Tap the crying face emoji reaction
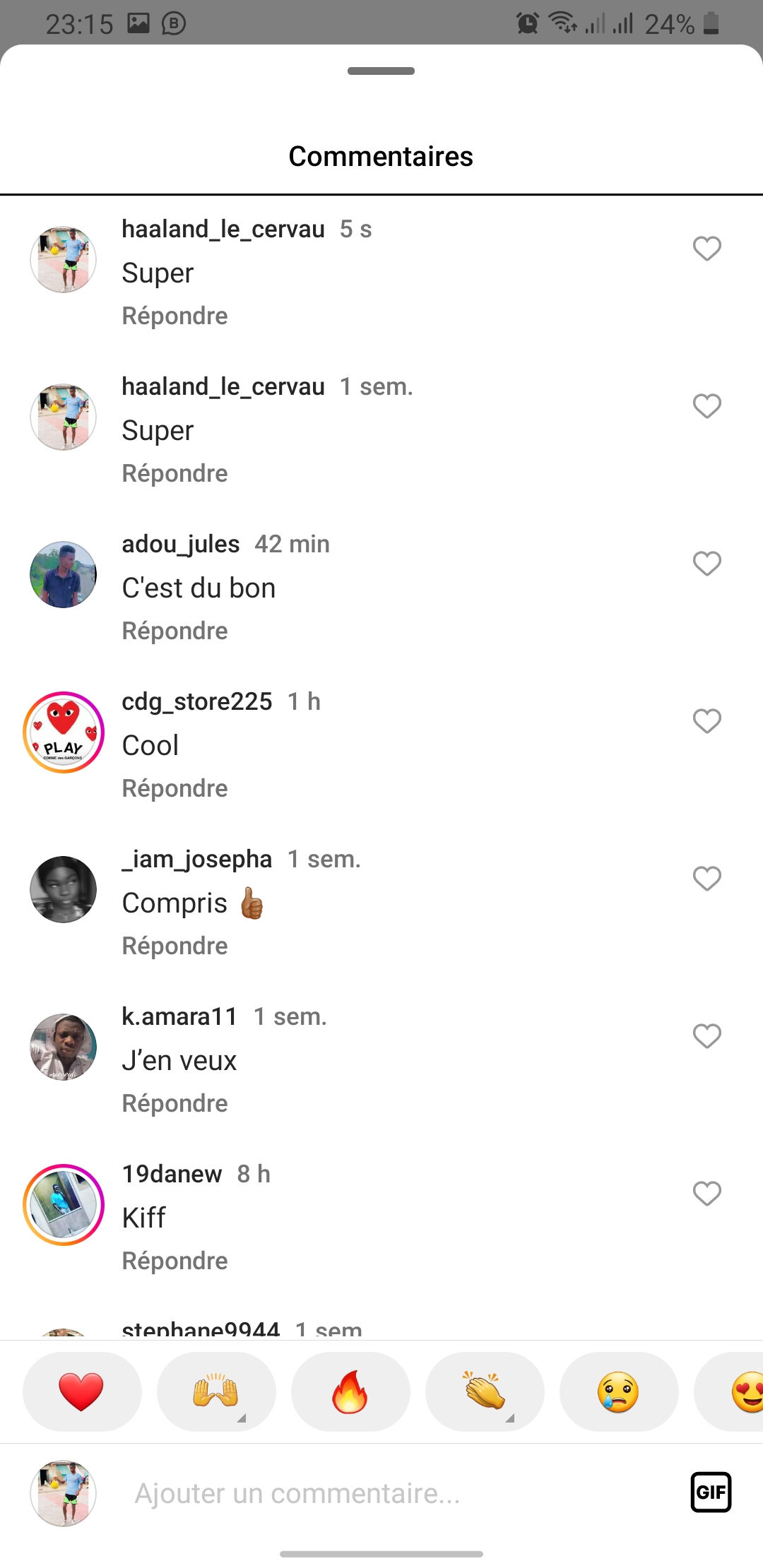Image resolution: width=763 pixels, height=1568 pixels. tap(618, 1391)
